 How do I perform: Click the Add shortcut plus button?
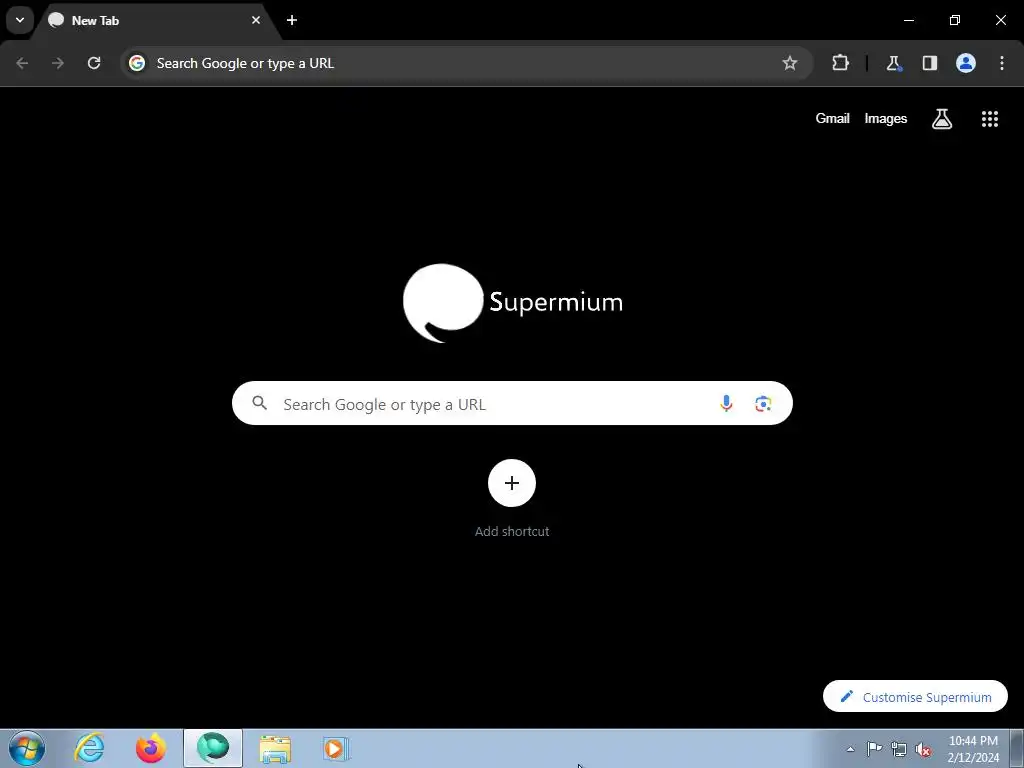click(x=512, y=483)
